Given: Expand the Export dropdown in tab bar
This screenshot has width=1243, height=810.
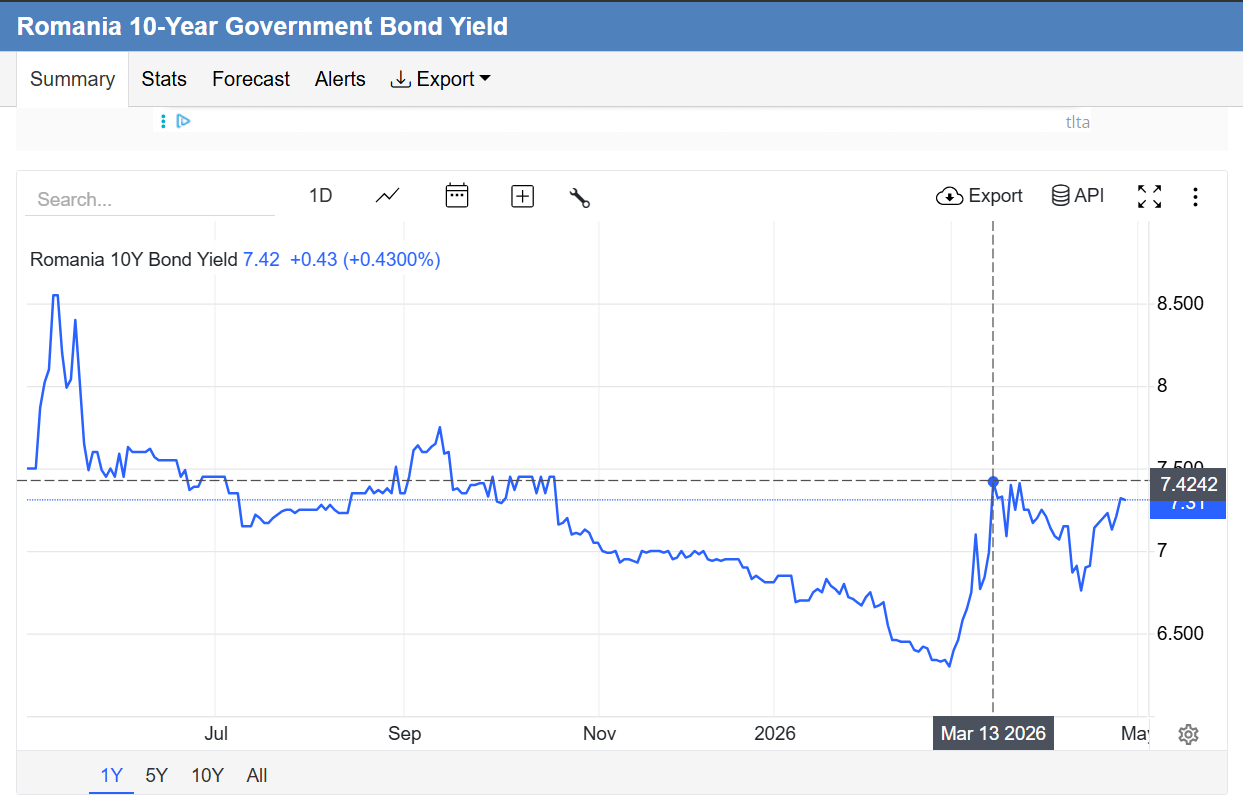Looking at the screenshot, I should pyautogui.click(x=440, y=79).
